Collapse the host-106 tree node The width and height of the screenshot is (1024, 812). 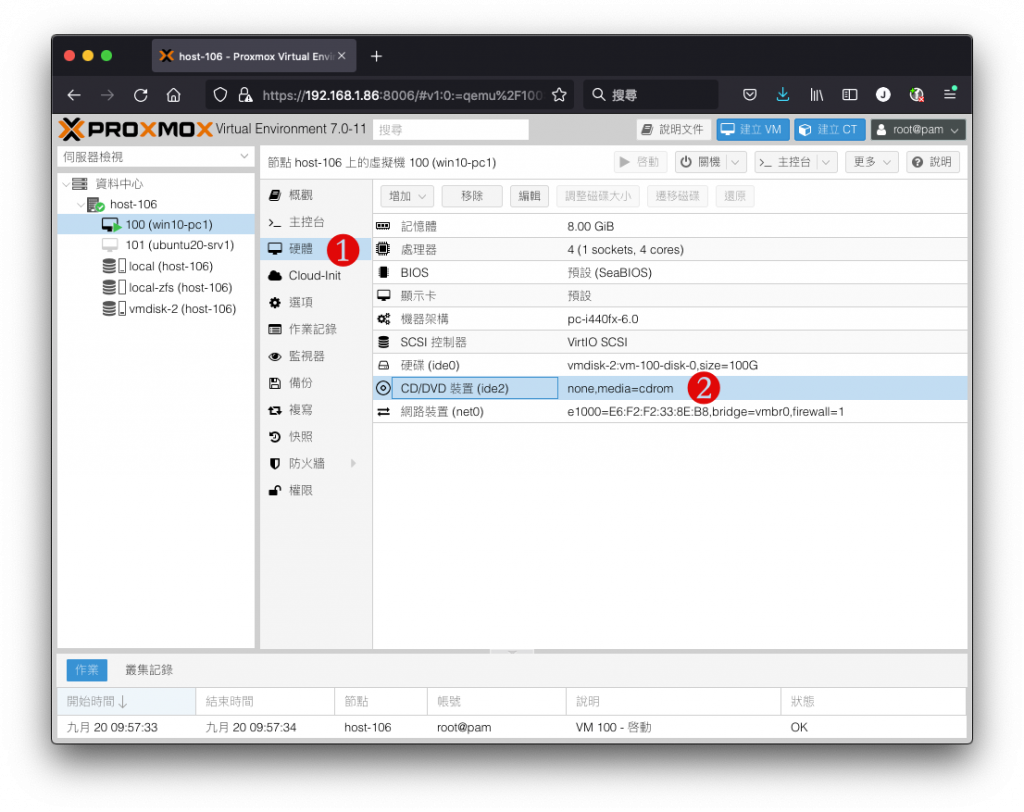[80, 204]
